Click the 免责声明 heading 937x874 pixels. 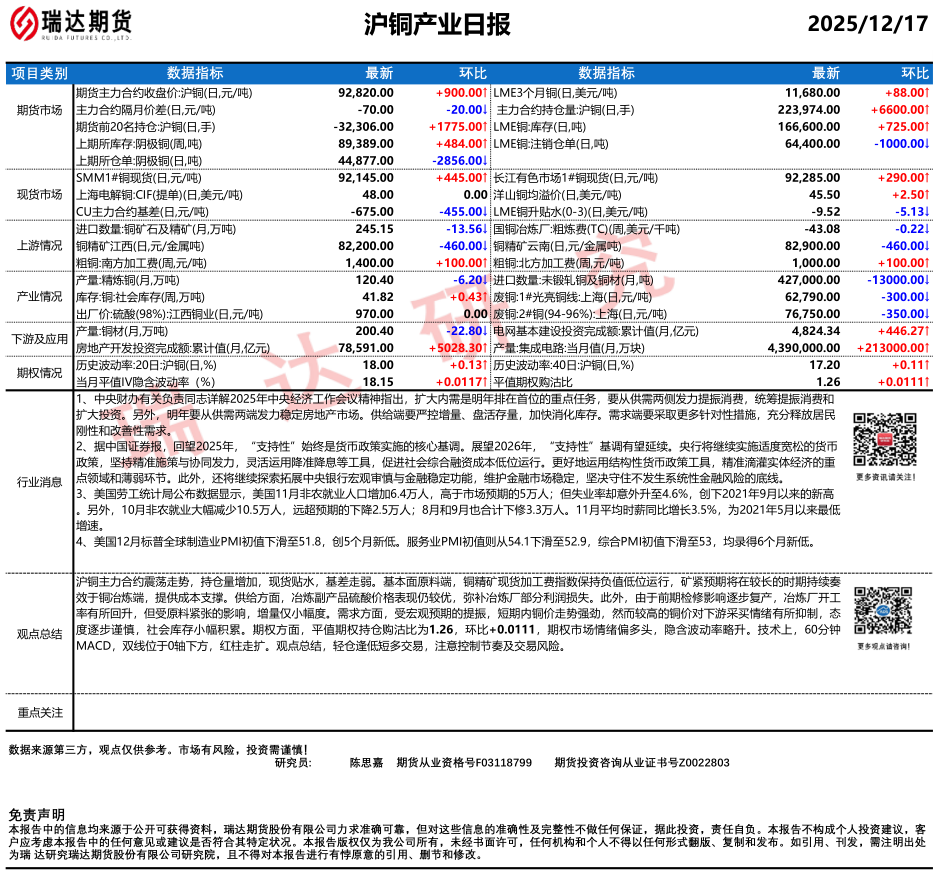pos(36,815)
